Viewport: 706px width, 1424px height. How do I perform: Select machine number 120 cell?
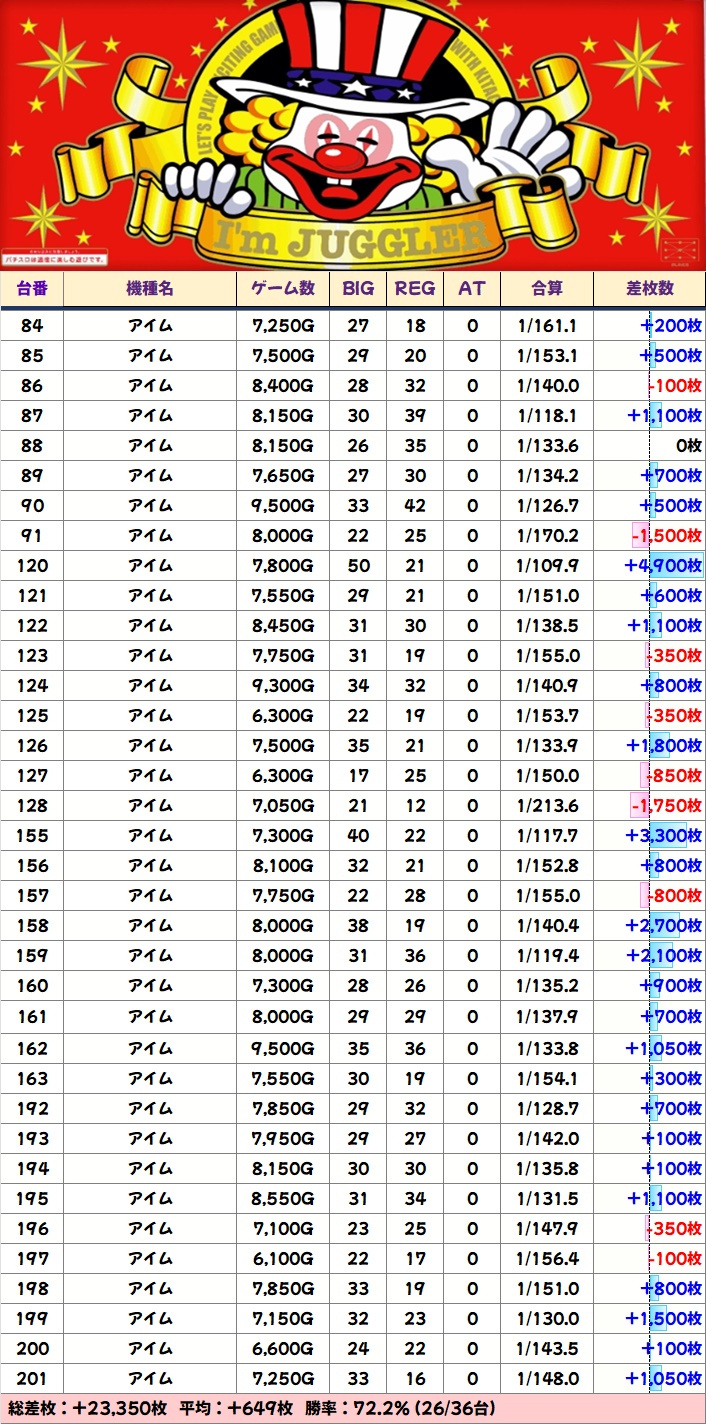32,566
